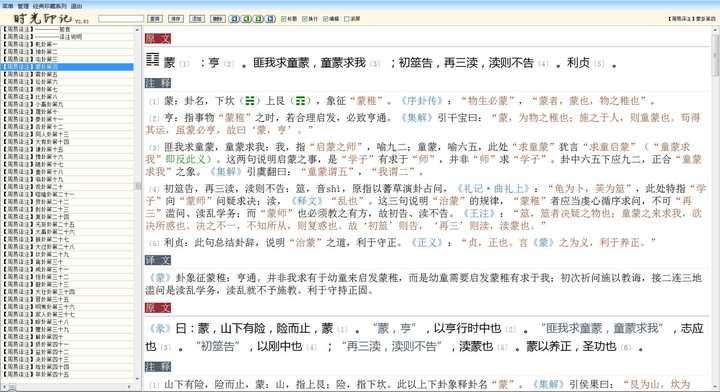Jump to the first record navigation icon
This screenshot has height=392, width=720.
pyautogui.click(x=234, y=19)
